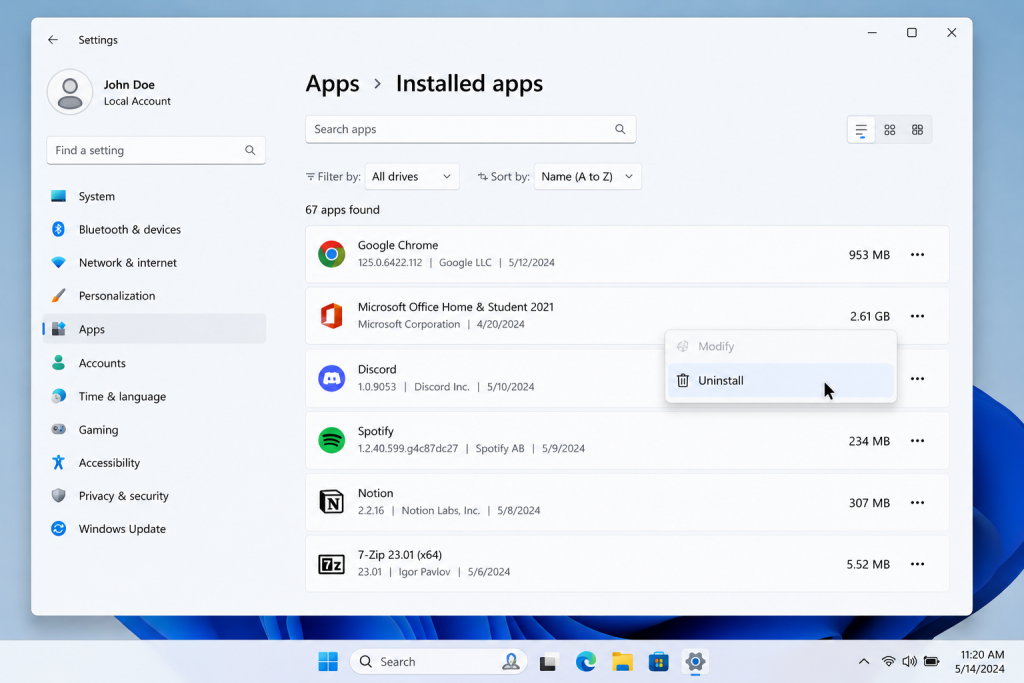Click the 953 MB size for Chrome
Screen dimensions: 1024x683
click(869, 255)
